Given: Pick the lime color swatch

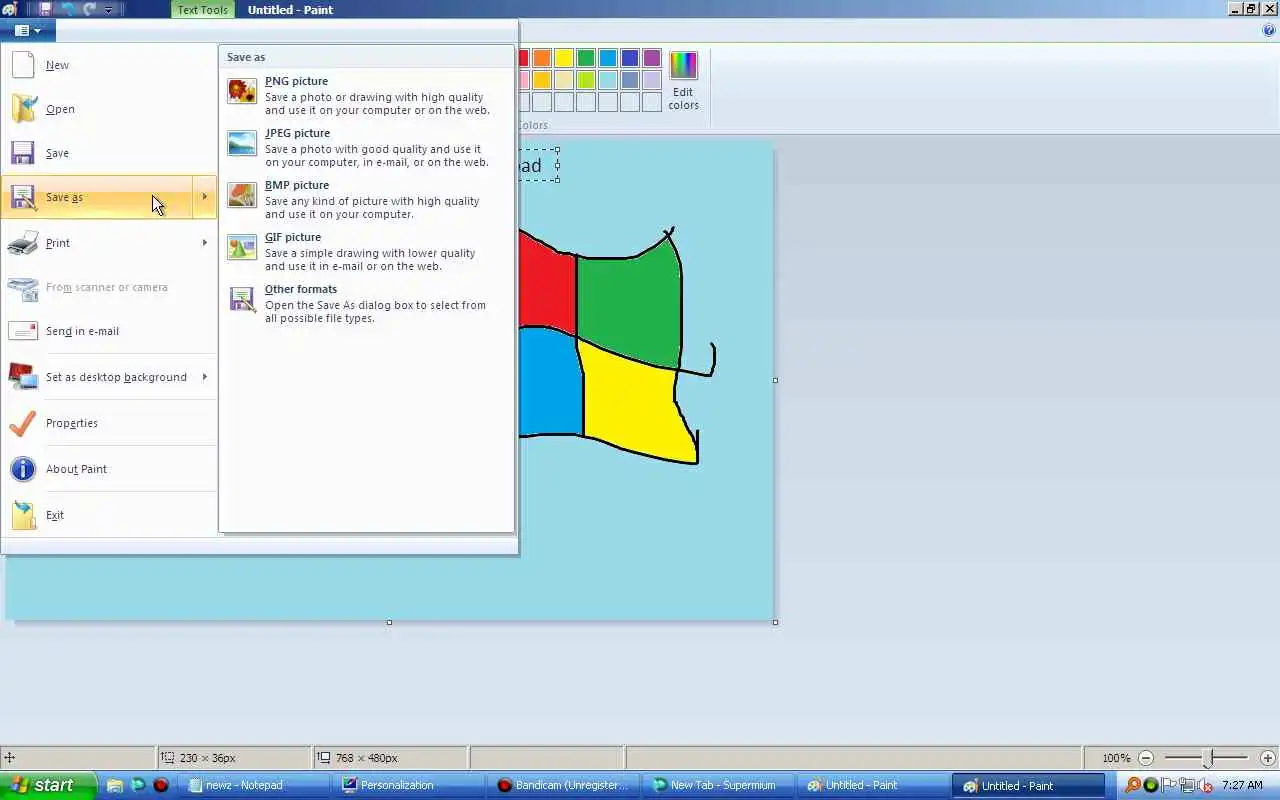Looking at the screenshot, I should (586, 80).
